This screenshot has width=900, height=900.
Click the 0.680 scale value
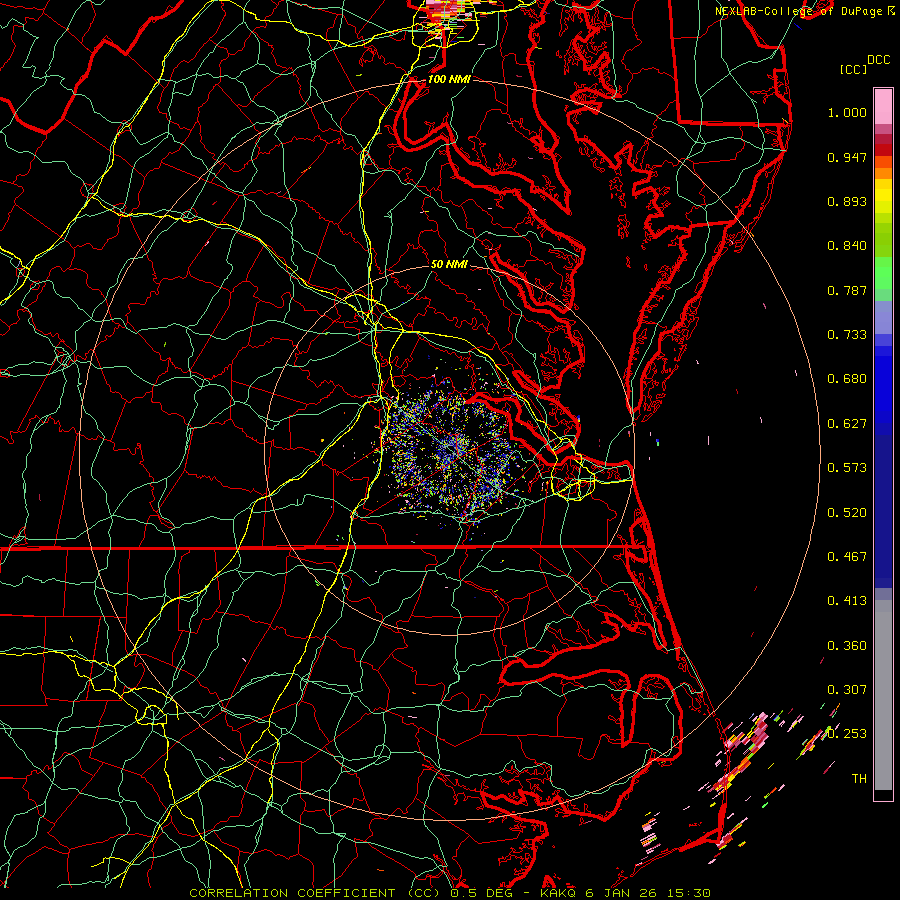(847, 379)
